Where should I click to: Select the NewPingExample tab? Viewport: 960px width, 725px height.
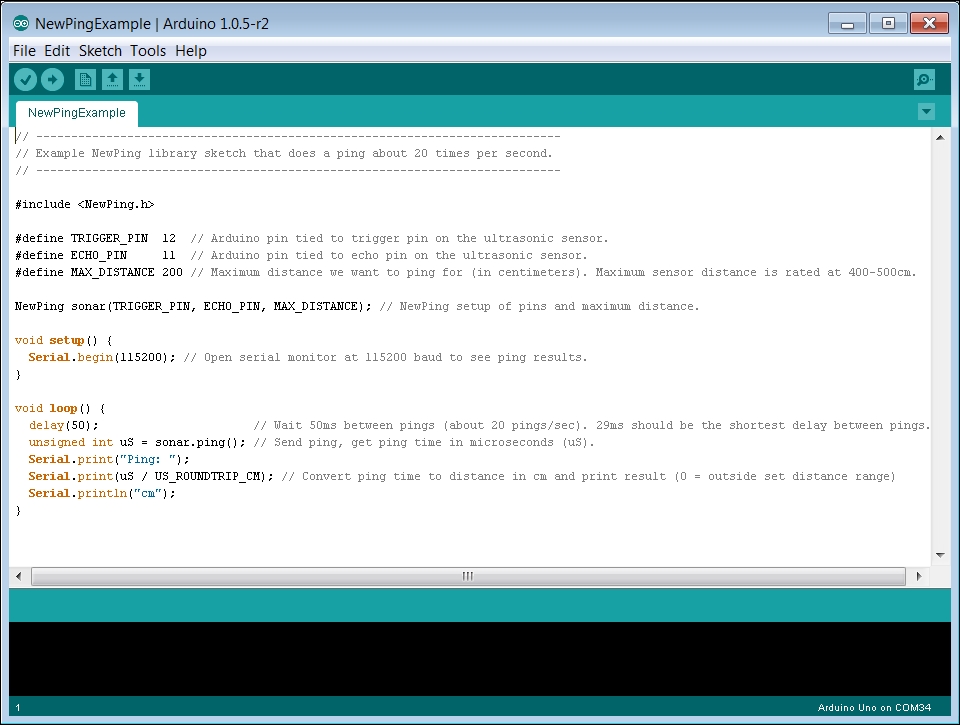point(77,113)
